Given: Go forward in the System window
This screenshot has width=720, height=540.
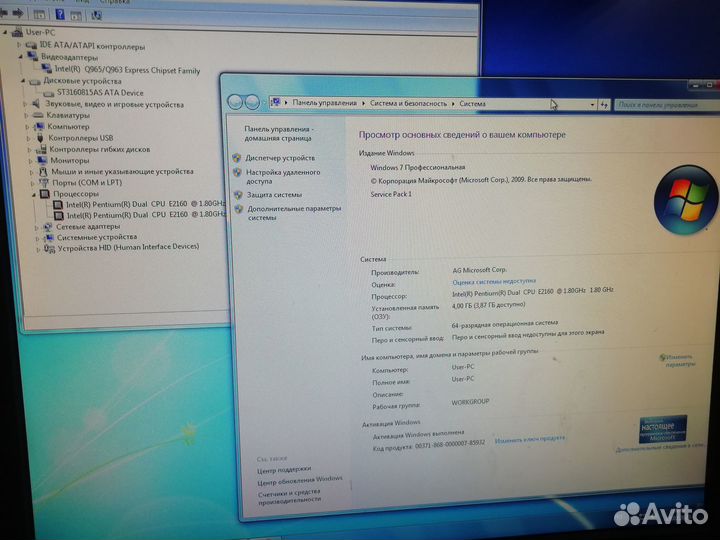Looking at the screenshot, I should (x=252, y=102).
